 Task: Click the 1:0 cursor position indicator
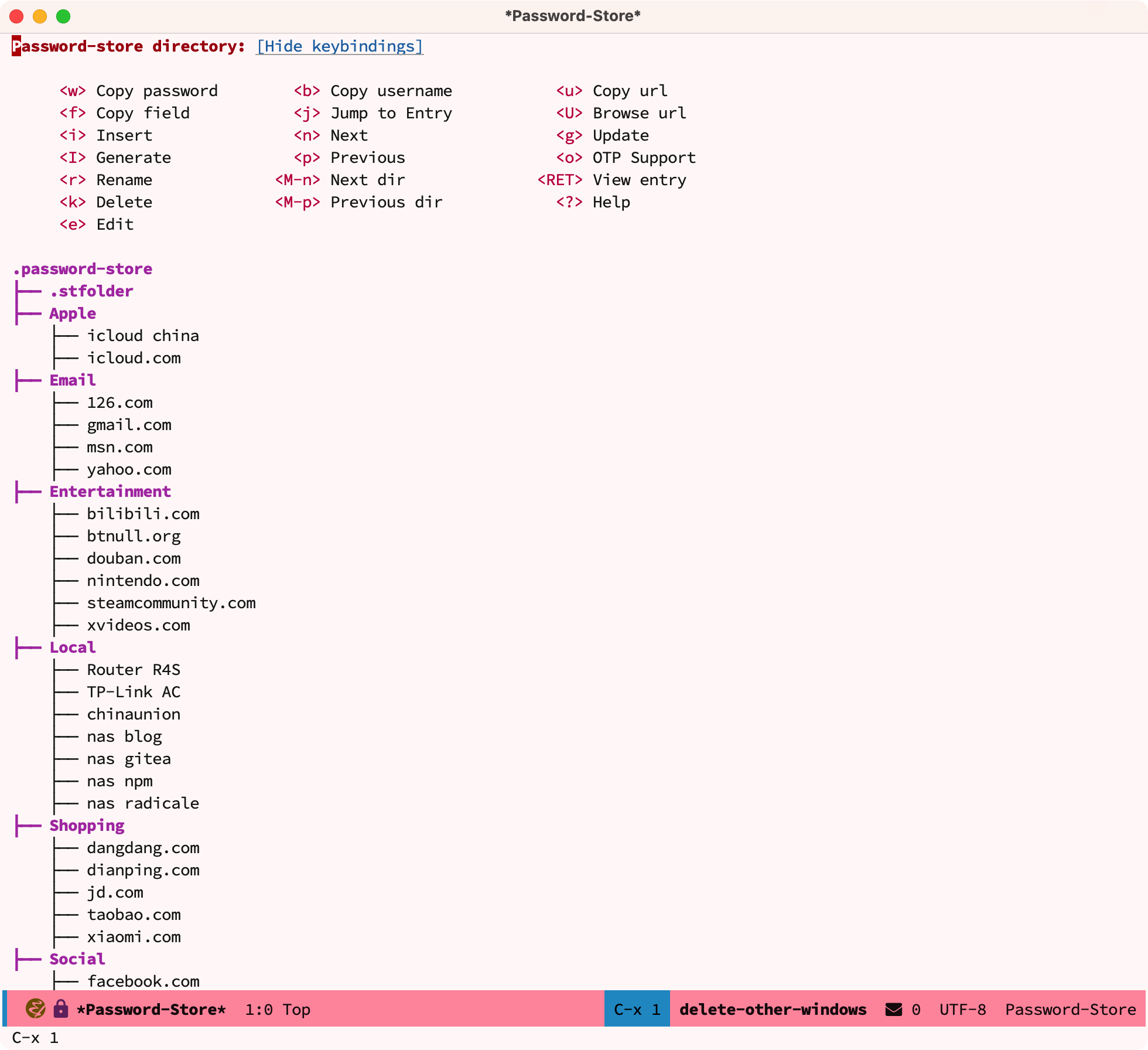pos(259,1010)
